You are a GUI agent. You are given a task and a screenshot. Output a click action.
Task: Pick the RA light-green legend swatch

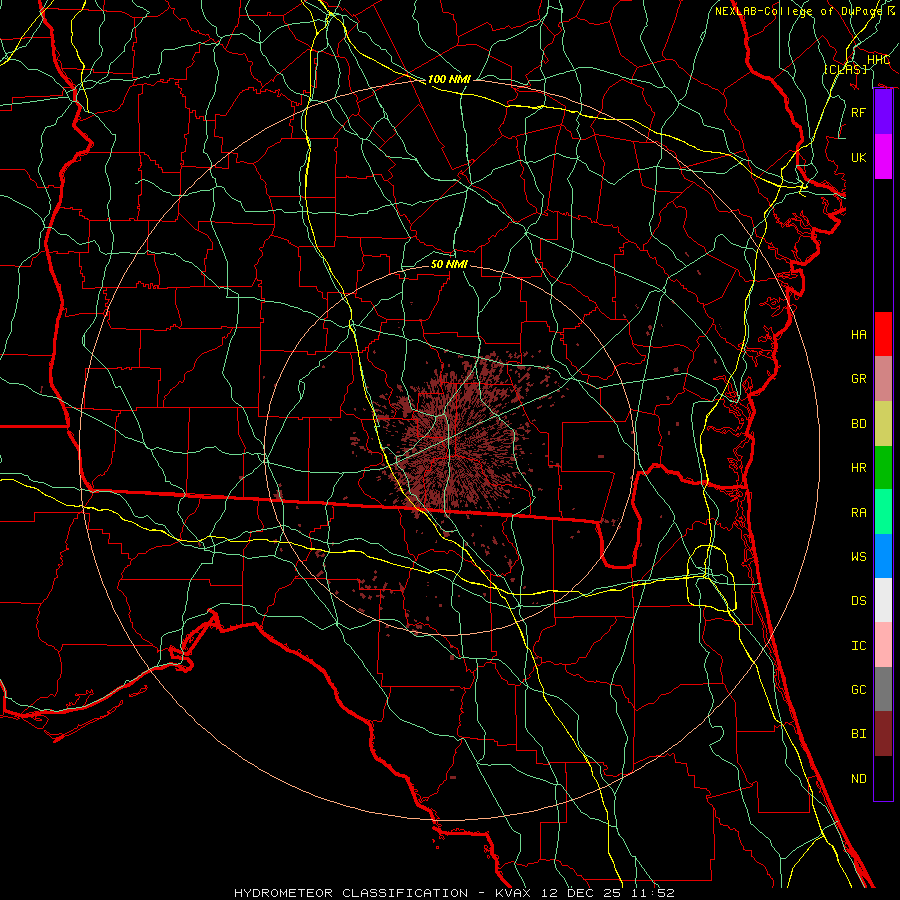[883, 512]
